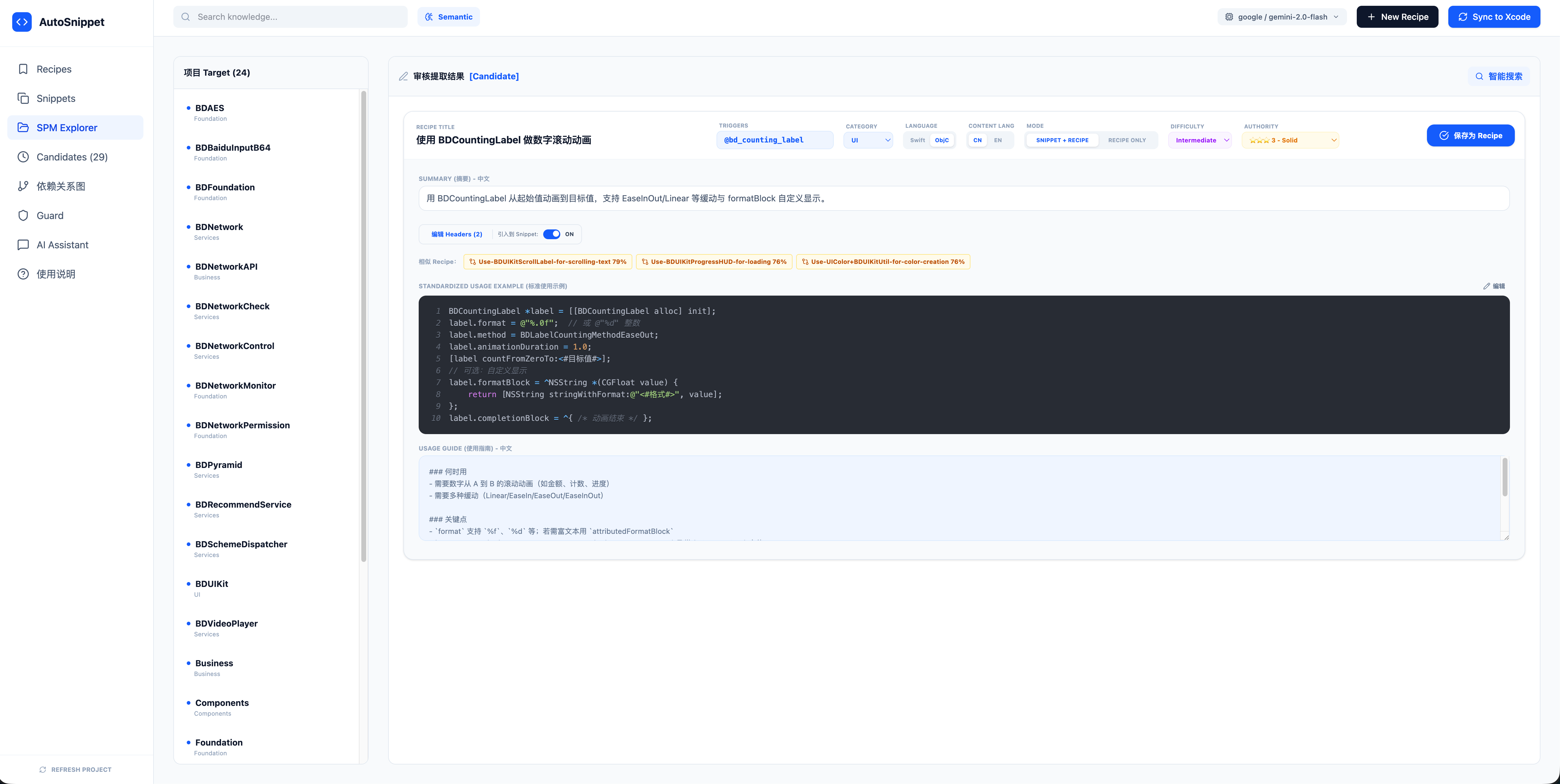Open Snippets via copy icon

point(23,98)
